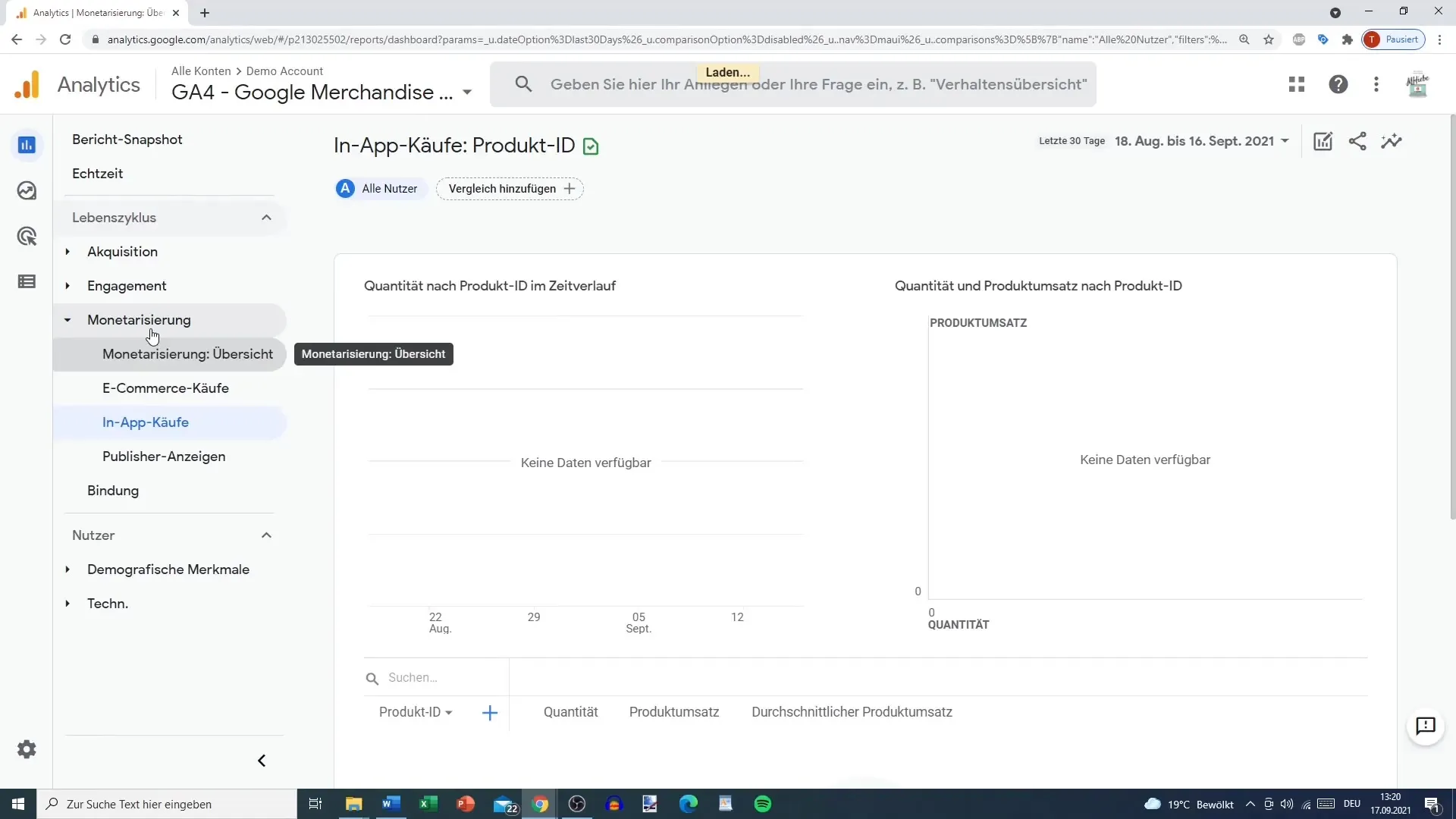
Task: Open the property selector dropdown arrow
Action: (x=467, y=93)
